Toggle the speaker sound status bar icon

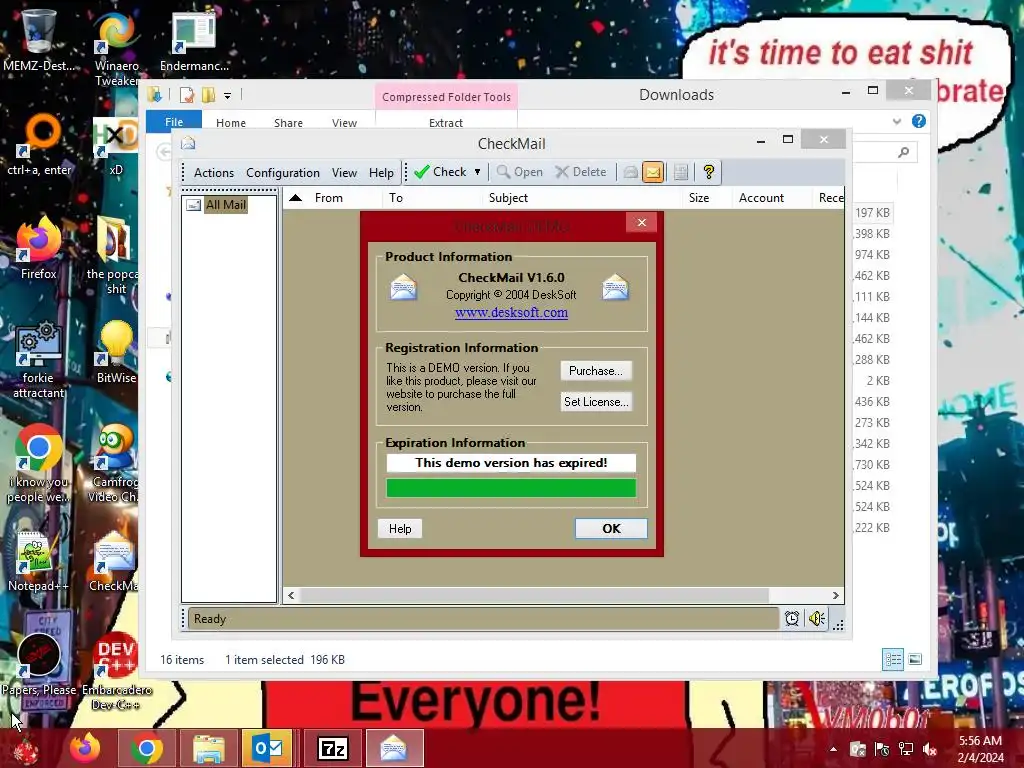tap(816, 618)
